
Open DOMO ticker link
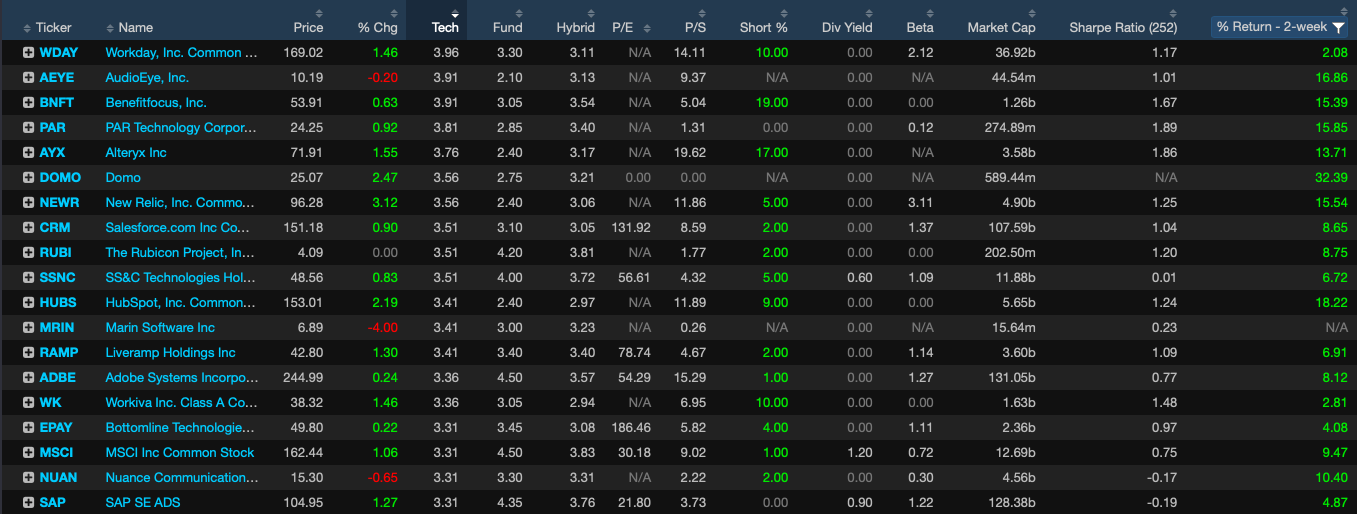pos(60,177)
